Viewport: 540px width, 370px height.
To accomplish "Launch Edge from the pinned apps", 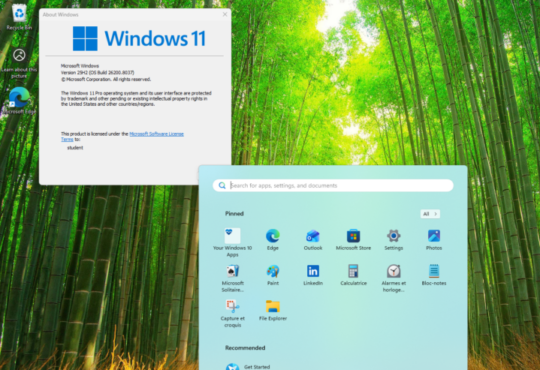I will pos(273,239).
